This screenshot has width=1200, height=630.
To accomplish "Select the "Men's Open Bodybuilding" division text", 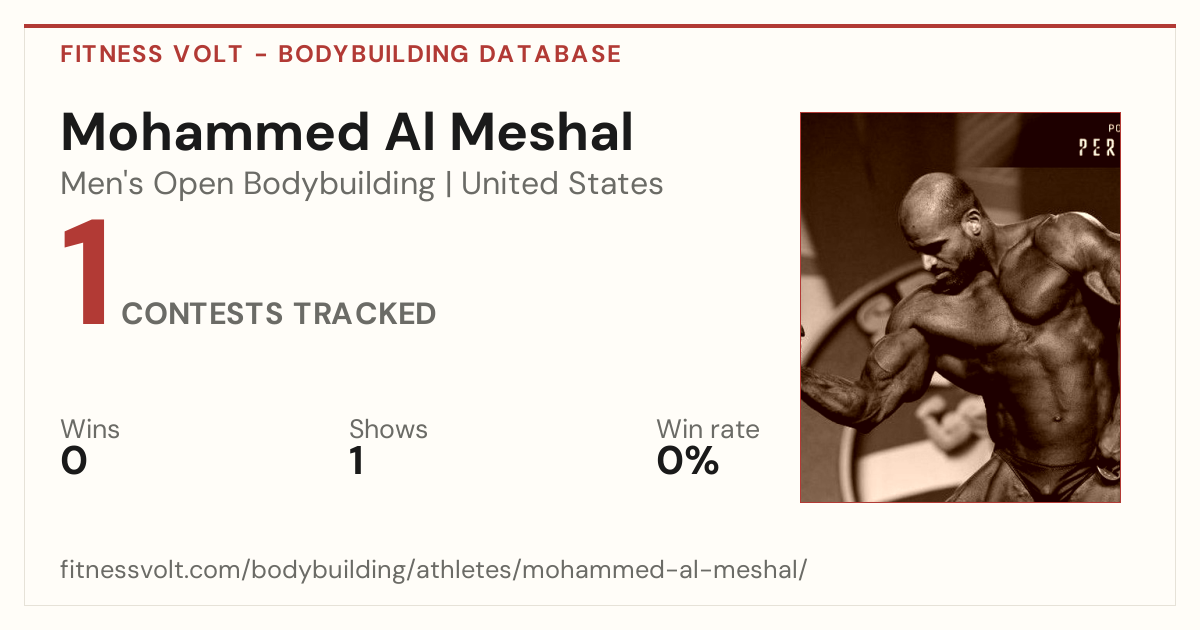I will point(248,184).
